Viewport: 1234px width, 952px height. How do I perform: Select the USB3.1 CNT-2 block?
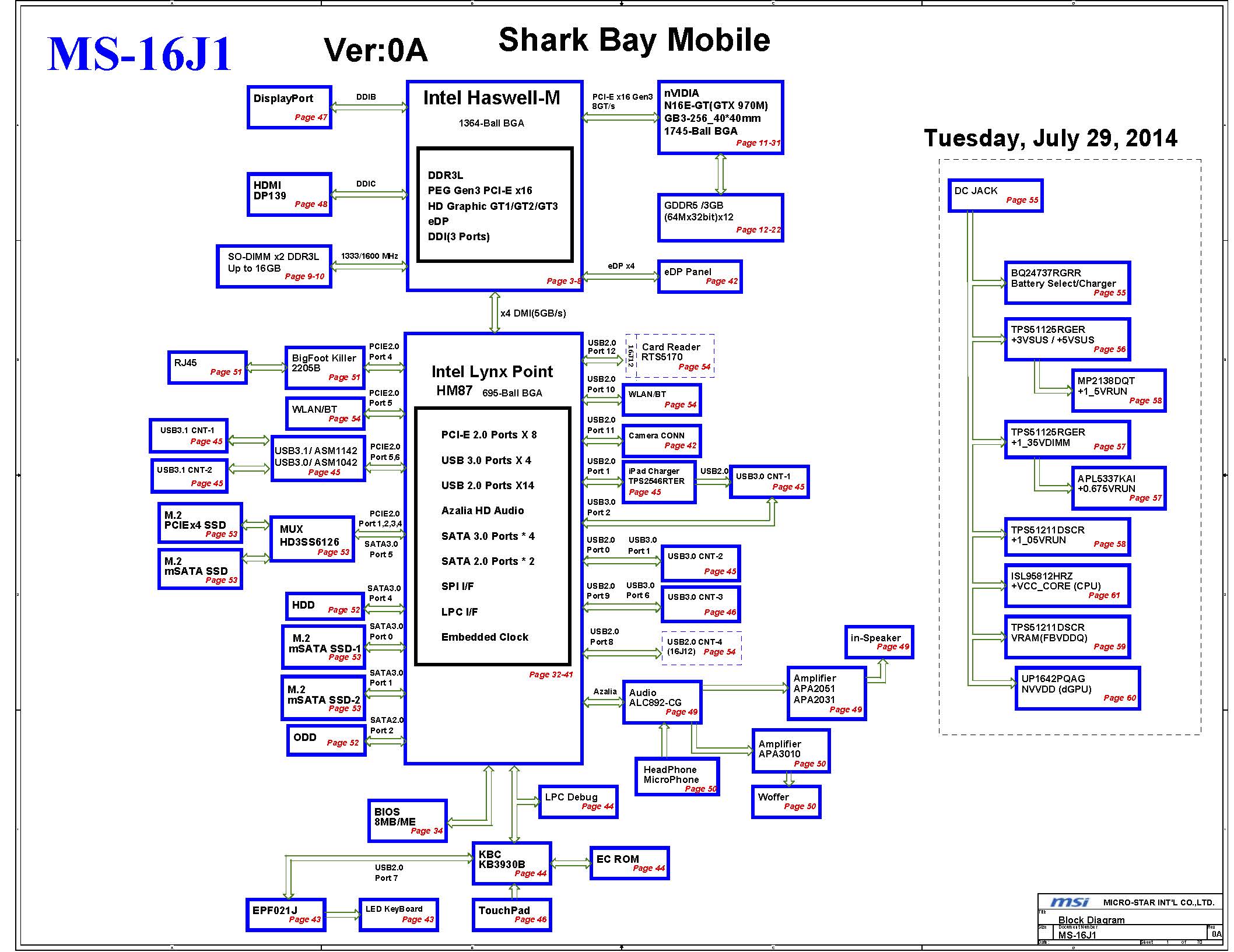(188, 476)
